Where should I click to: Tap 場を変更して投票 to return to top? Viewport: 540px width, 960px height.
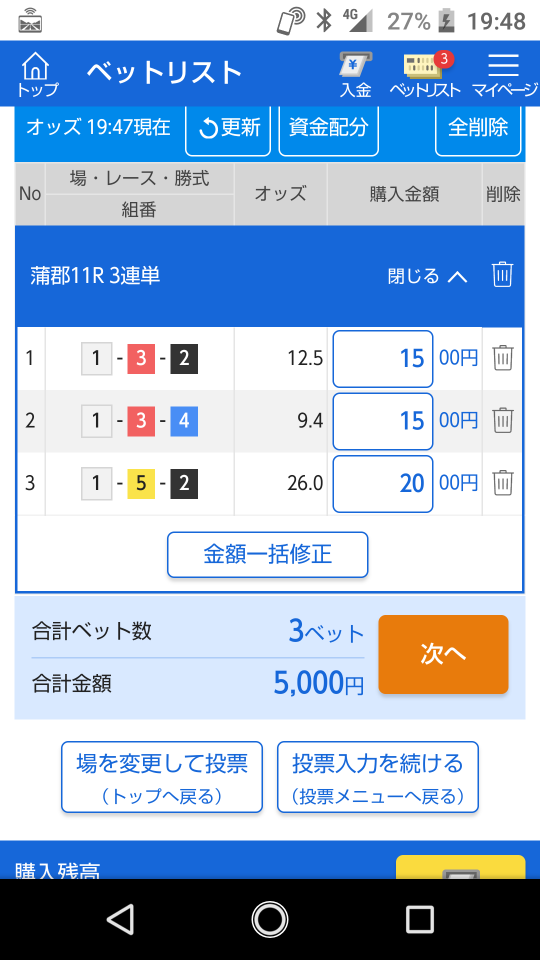click(x=162, y=777)
